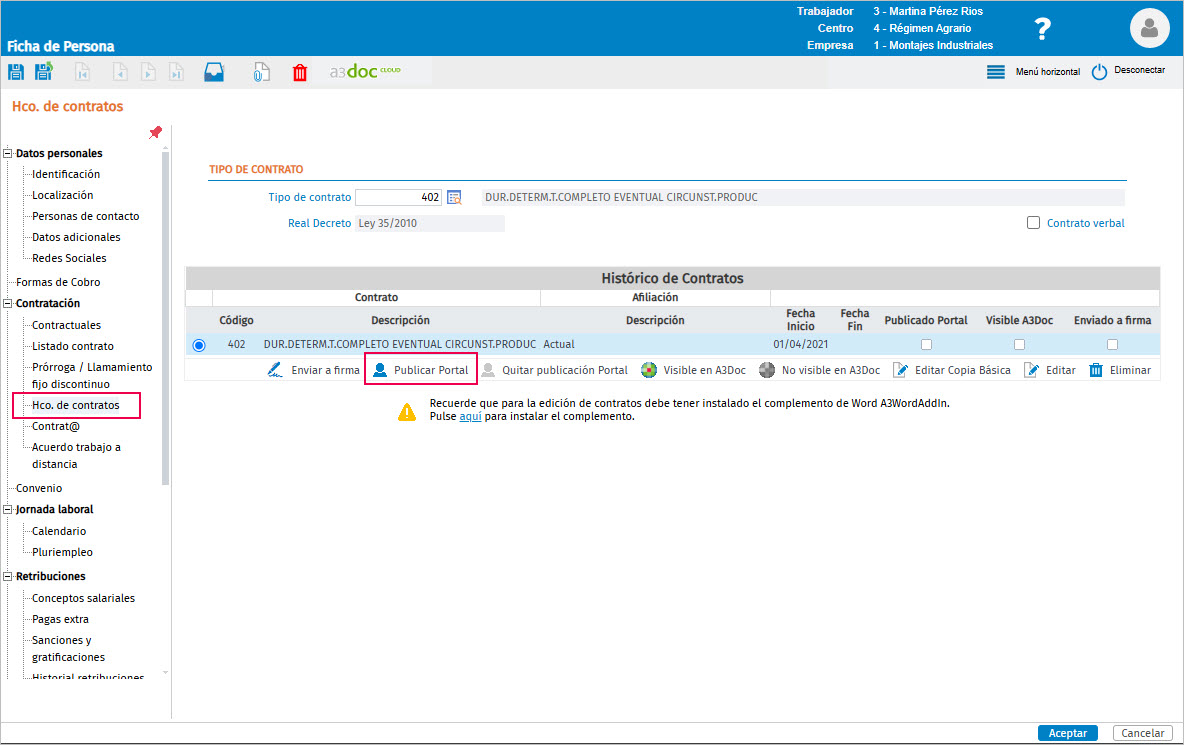This screenshot has width=1184, height=745.
Task: Enable the Contrato verbal checkbox
Action: click(x=1033, y=223)
